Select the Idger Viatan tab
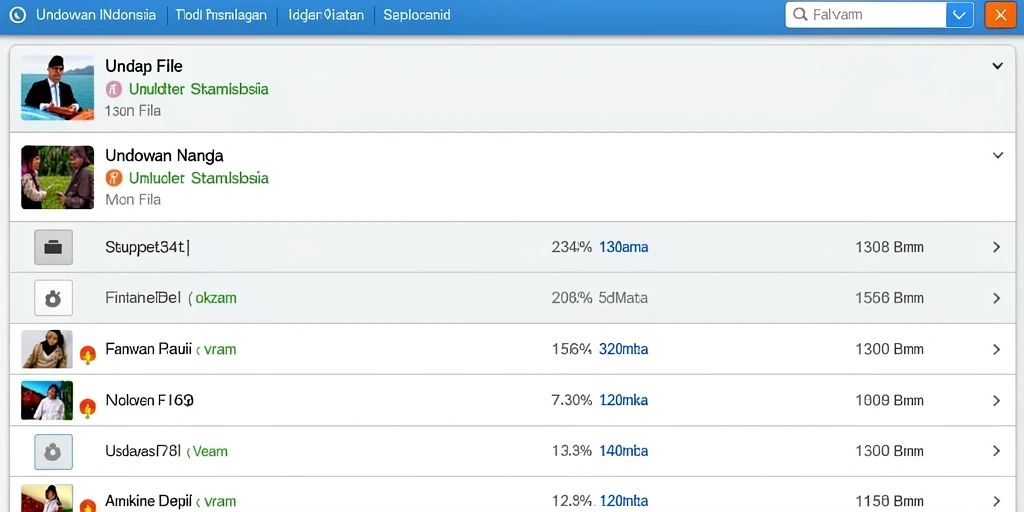This screenshot has width=1024, height=512. click(x=326, y=15)
